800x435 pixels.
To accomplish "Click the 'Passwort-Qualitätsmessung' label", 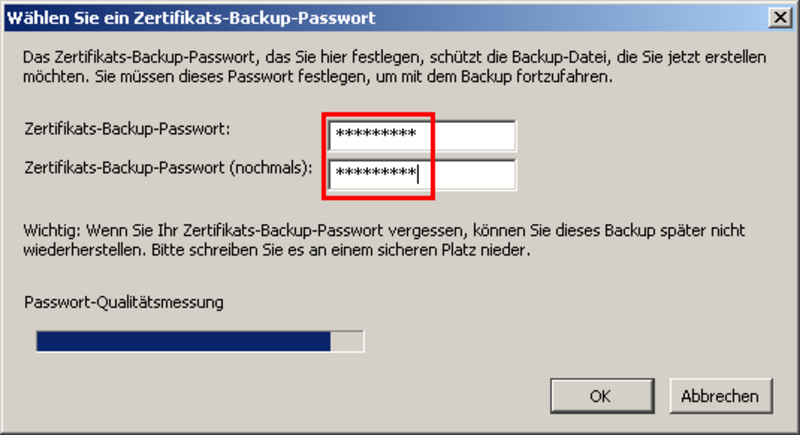I will pos(123,300).
